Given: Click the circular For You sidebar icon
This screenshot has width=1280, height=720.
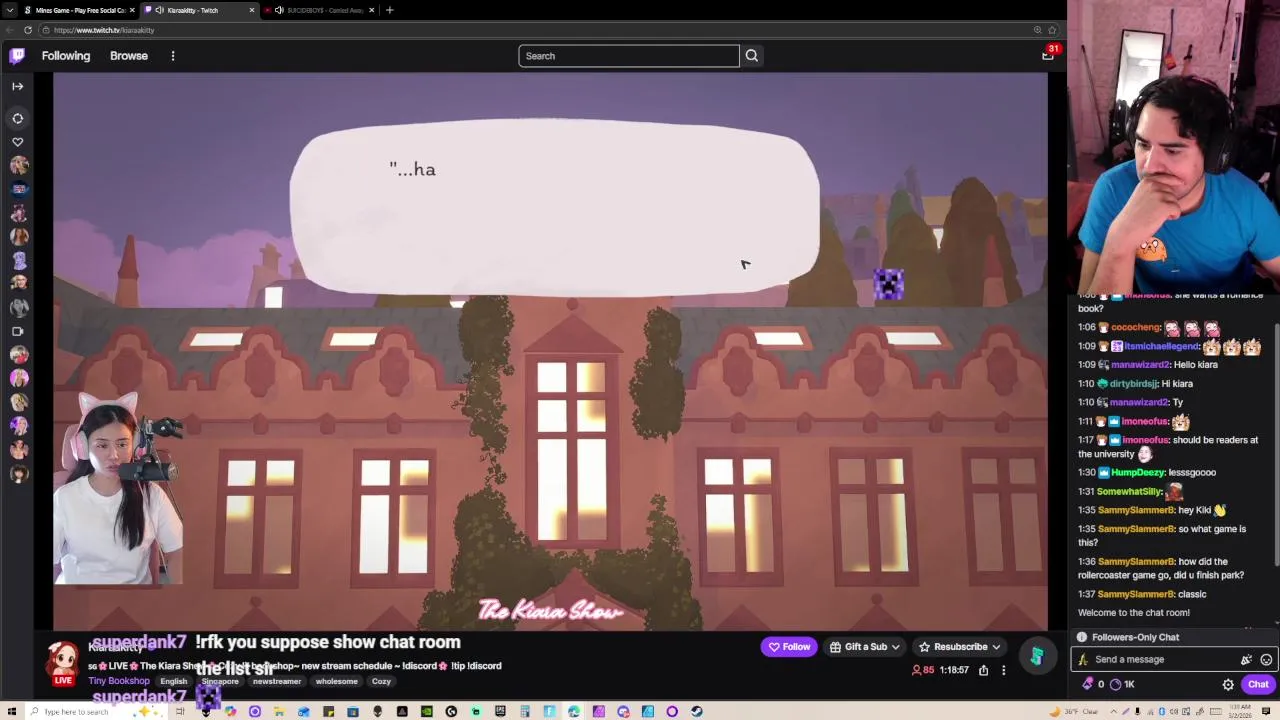Looking at the screenshot, I should coord(17,118).
